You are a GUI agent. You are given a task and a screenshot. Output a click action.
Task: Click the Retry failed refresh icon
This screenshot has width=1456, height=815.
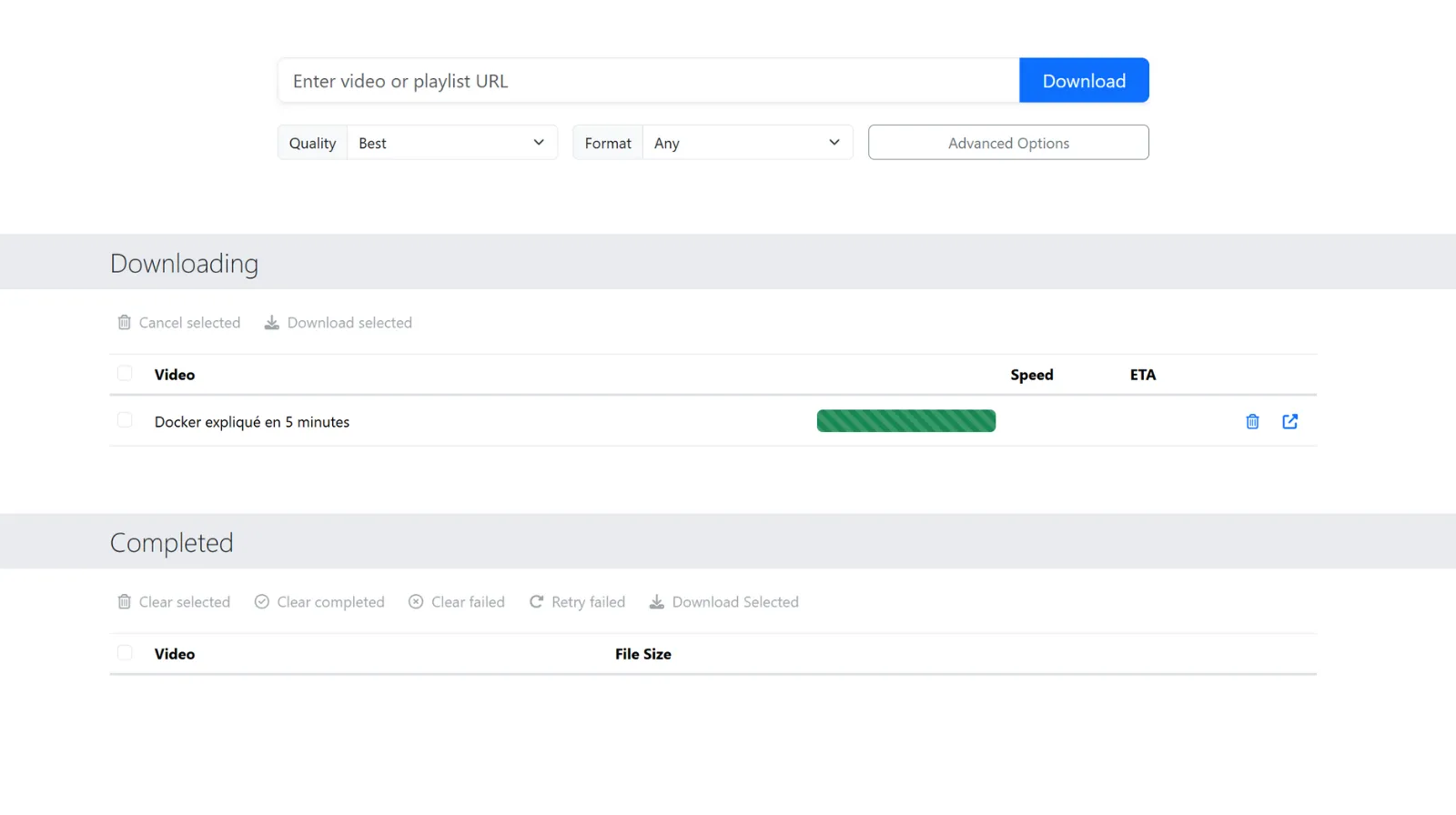(537, 602)
